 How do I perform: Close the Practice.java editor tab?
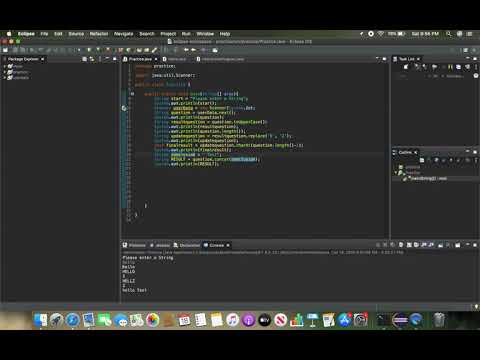point(156,59)
